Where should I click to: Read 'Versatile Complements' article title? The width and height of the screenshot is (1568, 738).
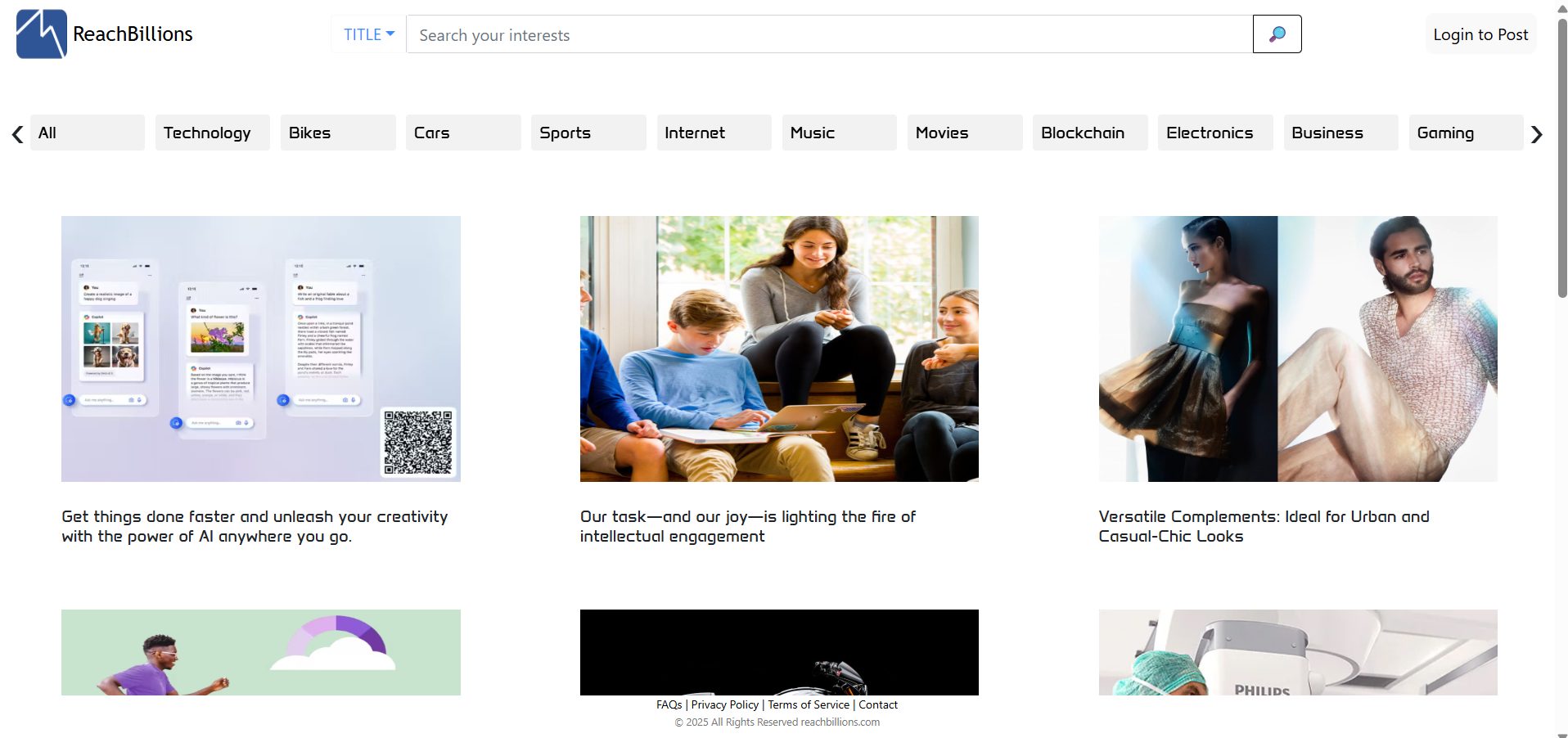pyautogui.click(x=1263, y=526)
